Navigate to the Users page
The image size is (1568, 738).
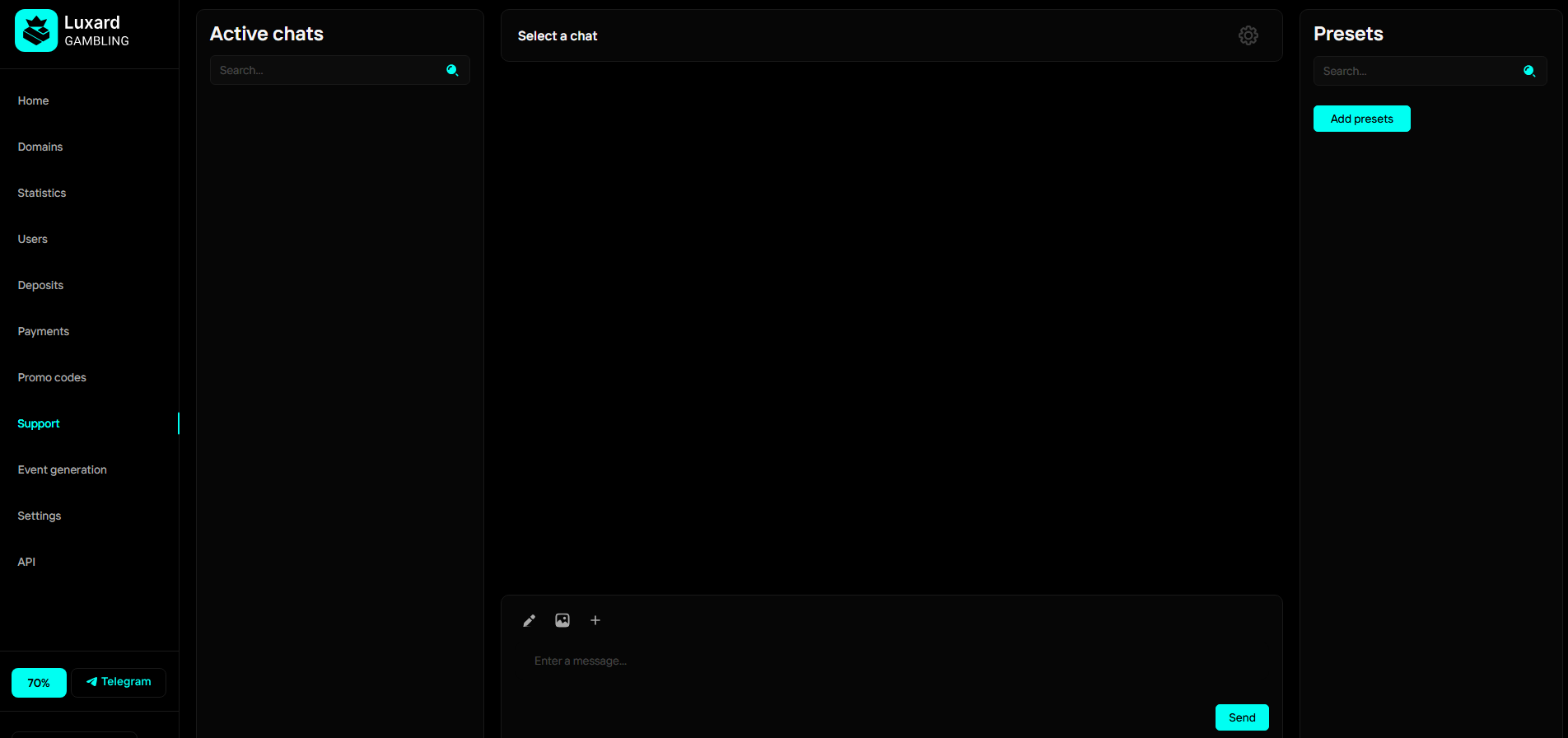click(x=33, y=239)
